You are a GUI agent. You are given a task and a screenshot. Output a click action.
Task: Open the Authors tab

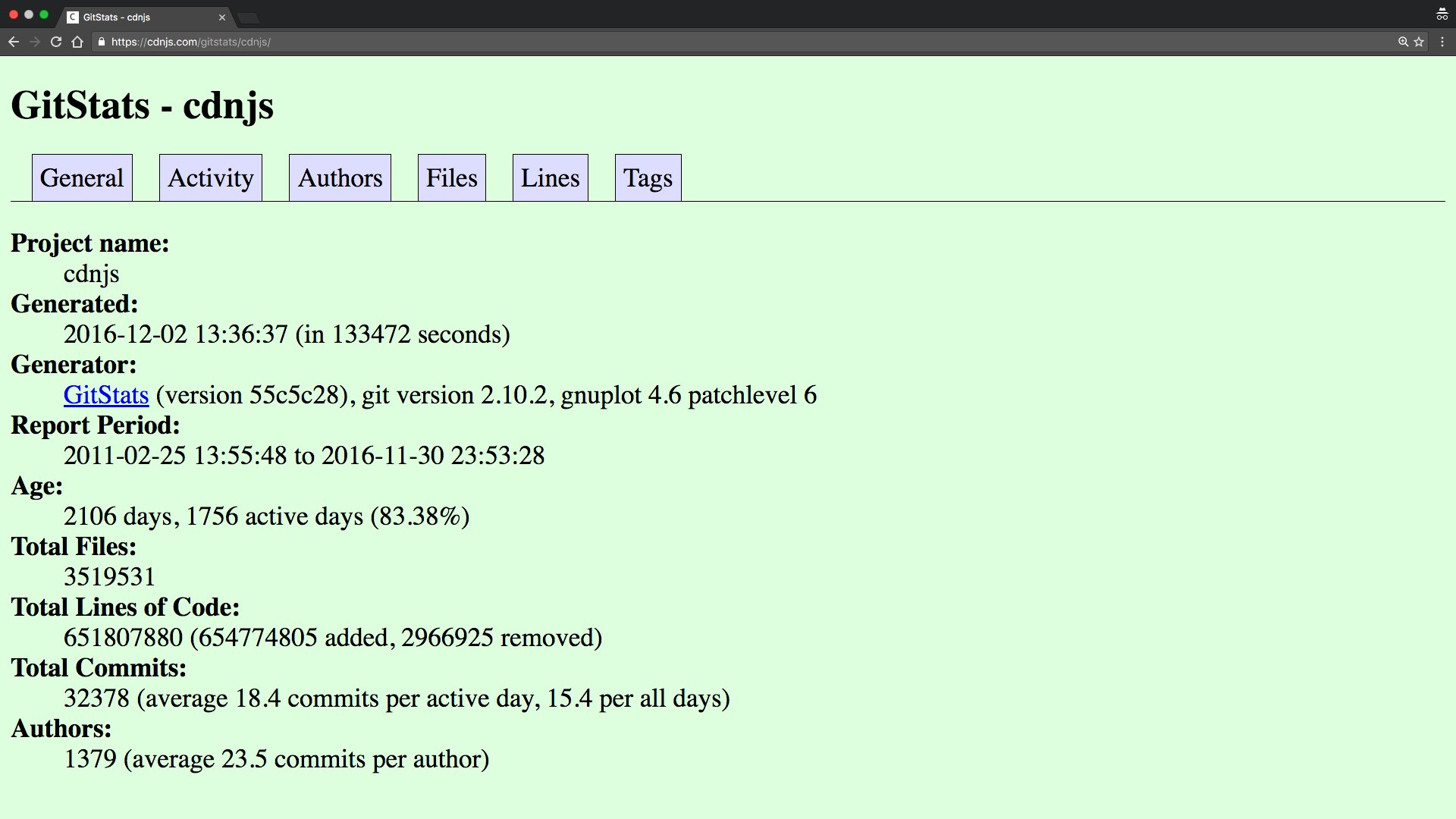point(340,177)
